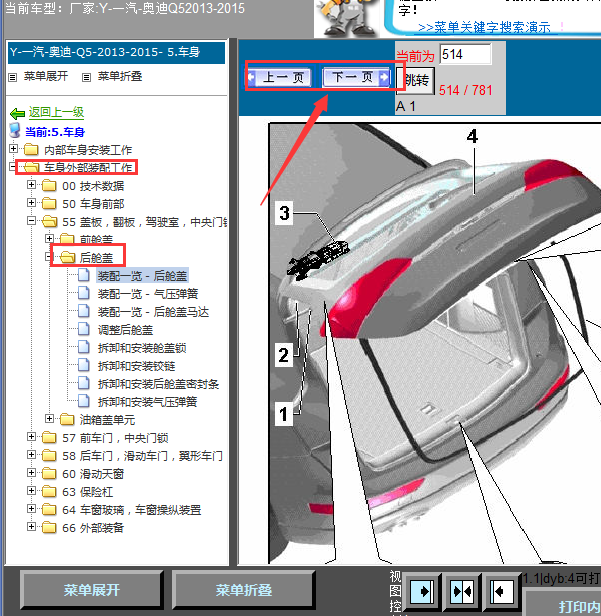Click the 菜单折叠 text at top of tree
Screen dimensions: 601x616
coord(120,76)
